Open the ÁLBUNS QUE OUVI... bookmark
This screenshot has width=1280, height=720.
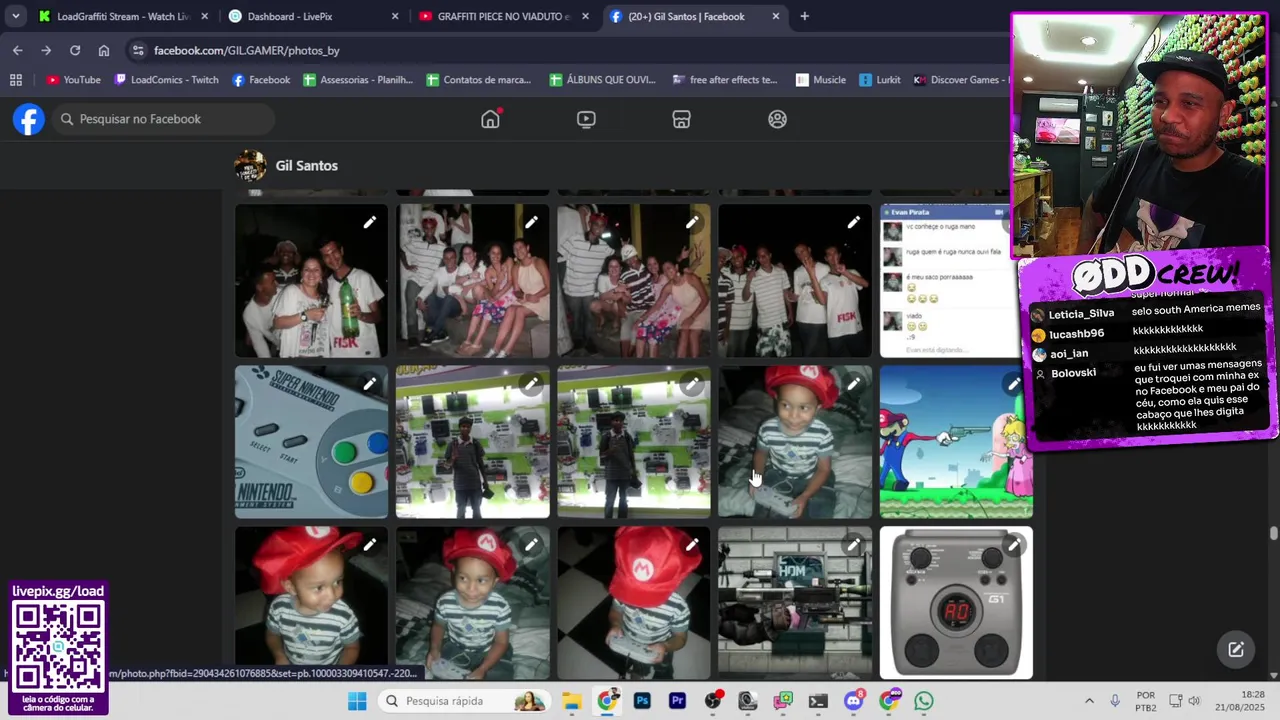602,80
